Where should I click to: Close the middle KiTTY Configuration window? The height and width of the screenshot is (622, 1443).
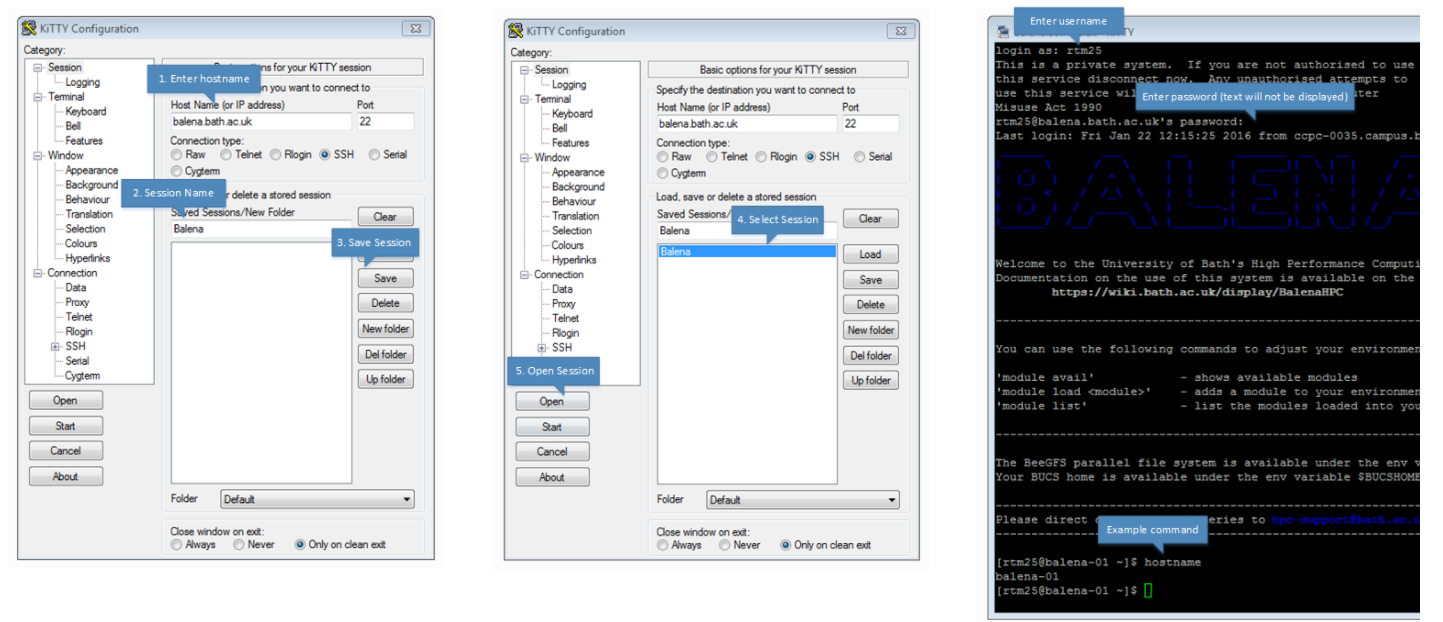(903, 31)
